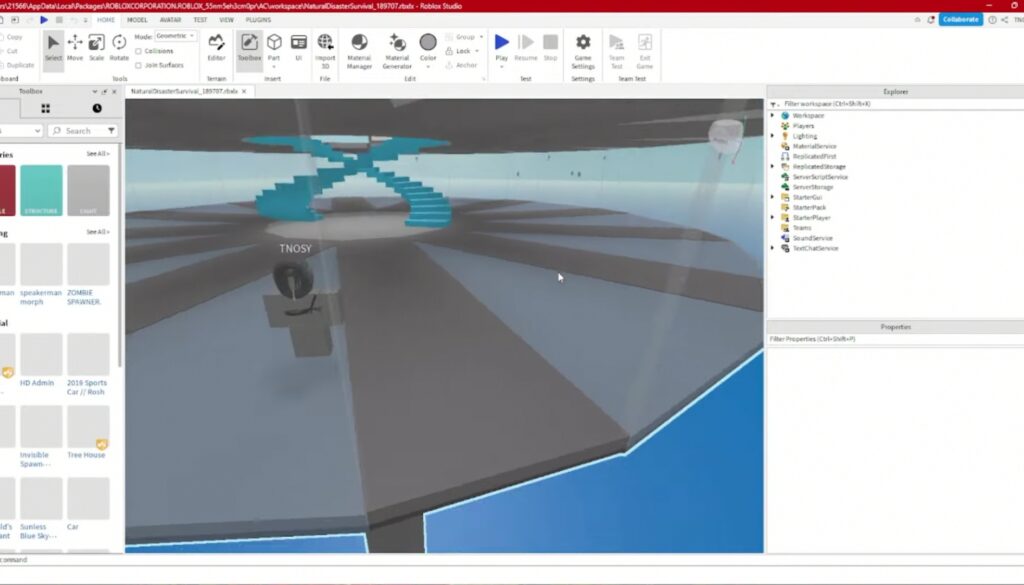The image size is (1024, 585).
Task: Expand the ReplicatedStorage node in Explorer
Action: pyautogui.click(x=773, y=166)
